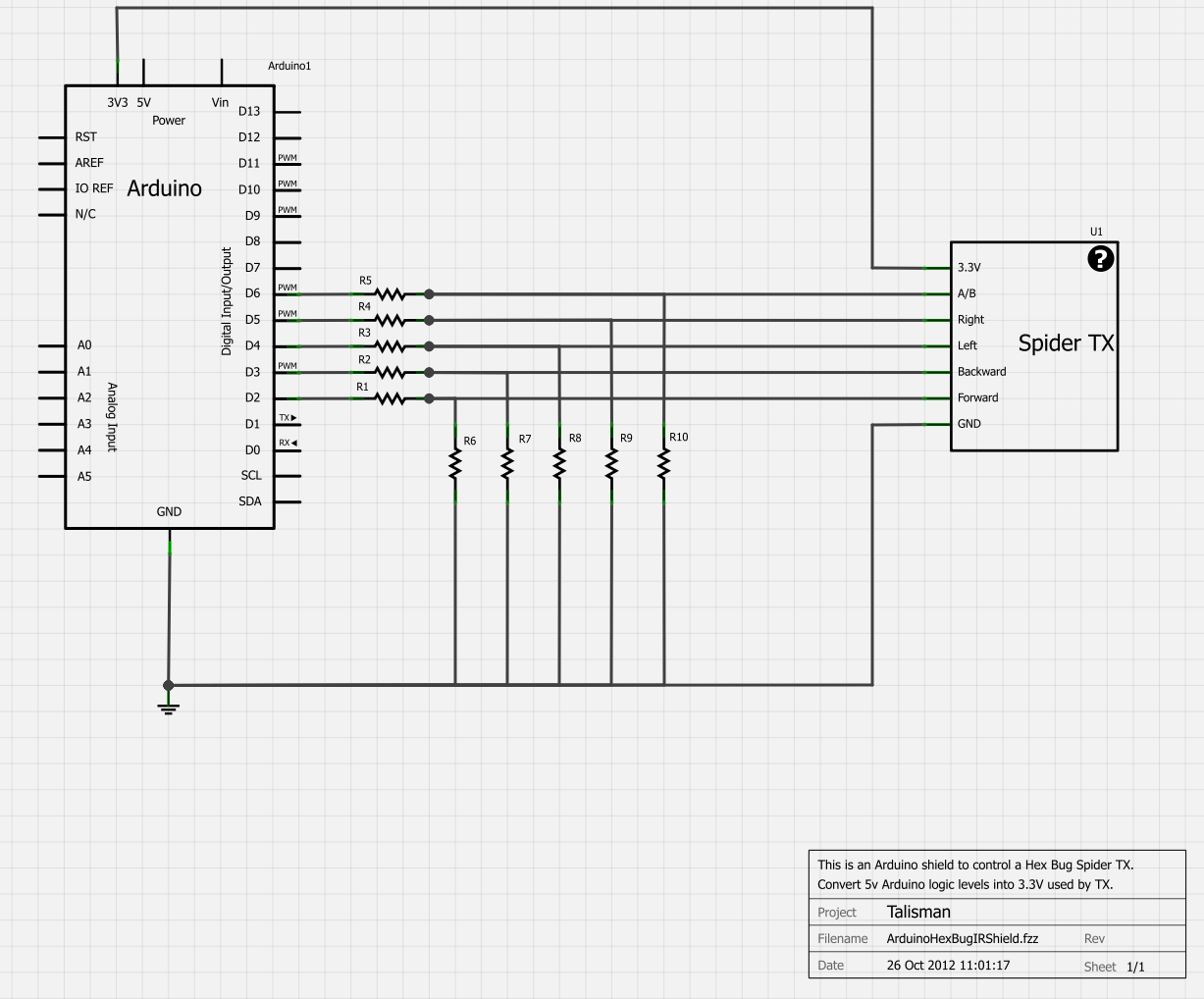The height and width of the screenshot is (999, 1204).
Task: Click the D12 pin label
Action: [x=249, y=138]
